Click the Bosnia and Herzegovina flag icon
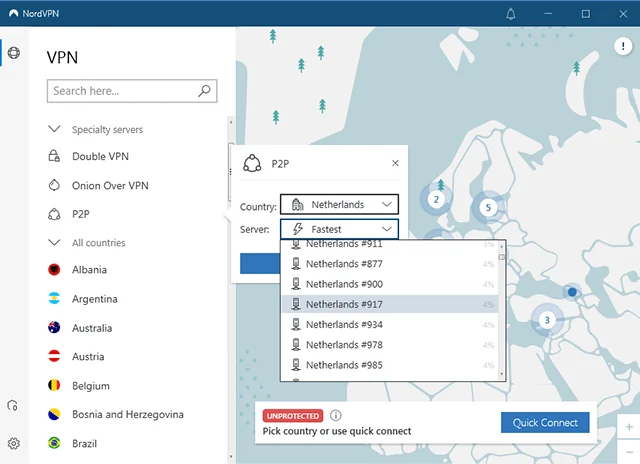640x464 pixels. pyautogui.click(x=54, y=414)
